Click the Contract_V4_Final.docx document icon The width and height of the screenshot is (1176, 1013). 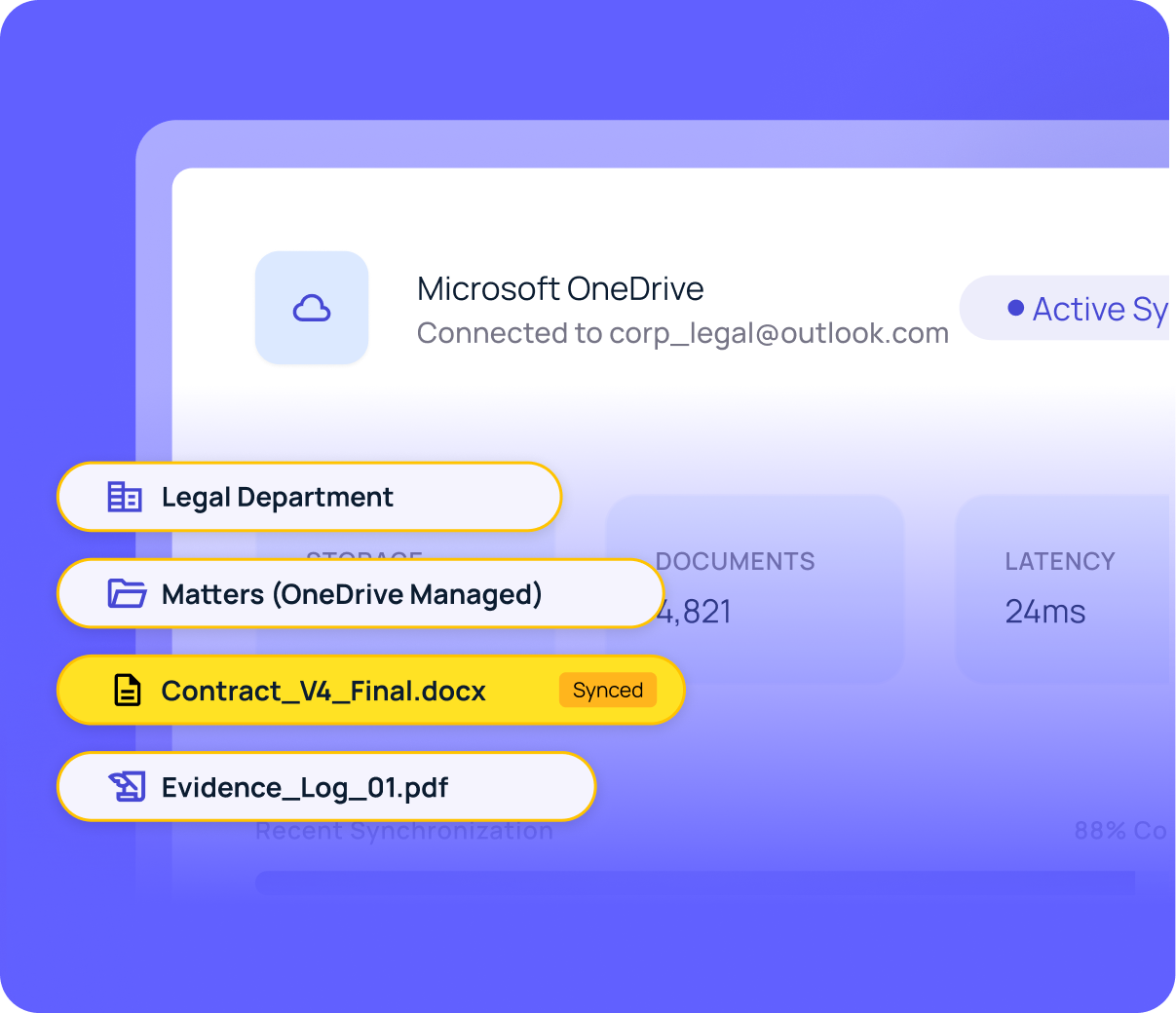coord(128,691)
